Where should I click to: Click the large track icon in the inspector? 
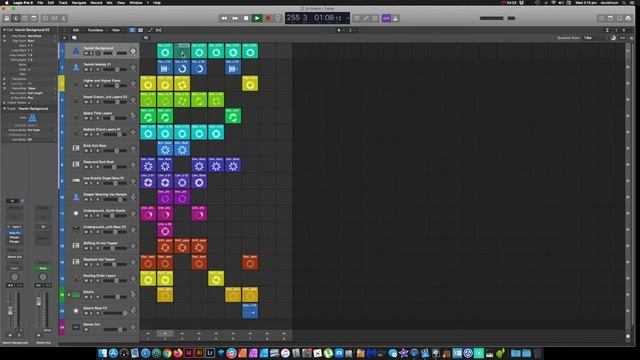pyautogui.click(x=32, y=118)
